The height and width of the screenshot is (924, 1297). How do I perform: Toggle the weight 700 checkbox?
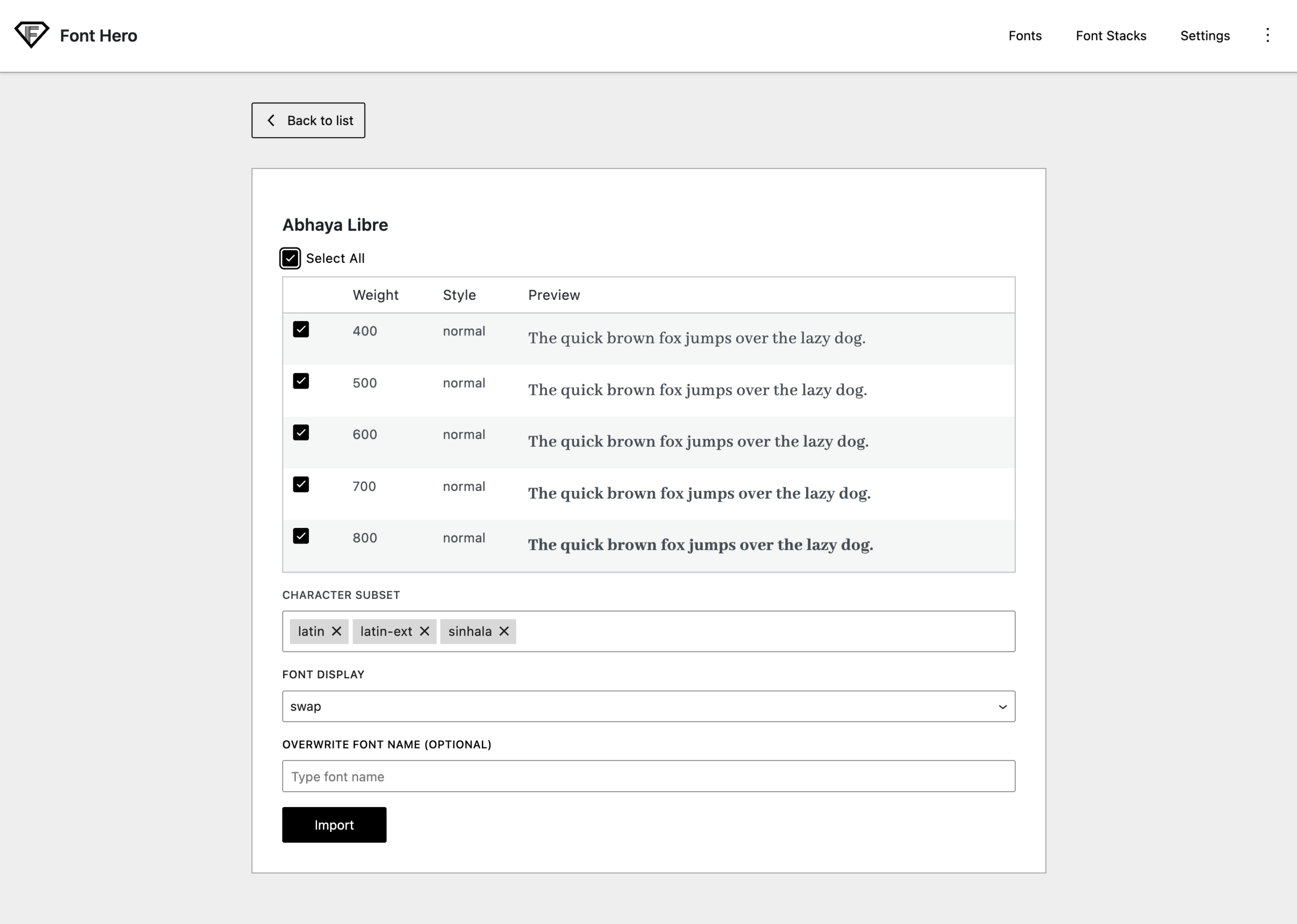pos(301,484)
